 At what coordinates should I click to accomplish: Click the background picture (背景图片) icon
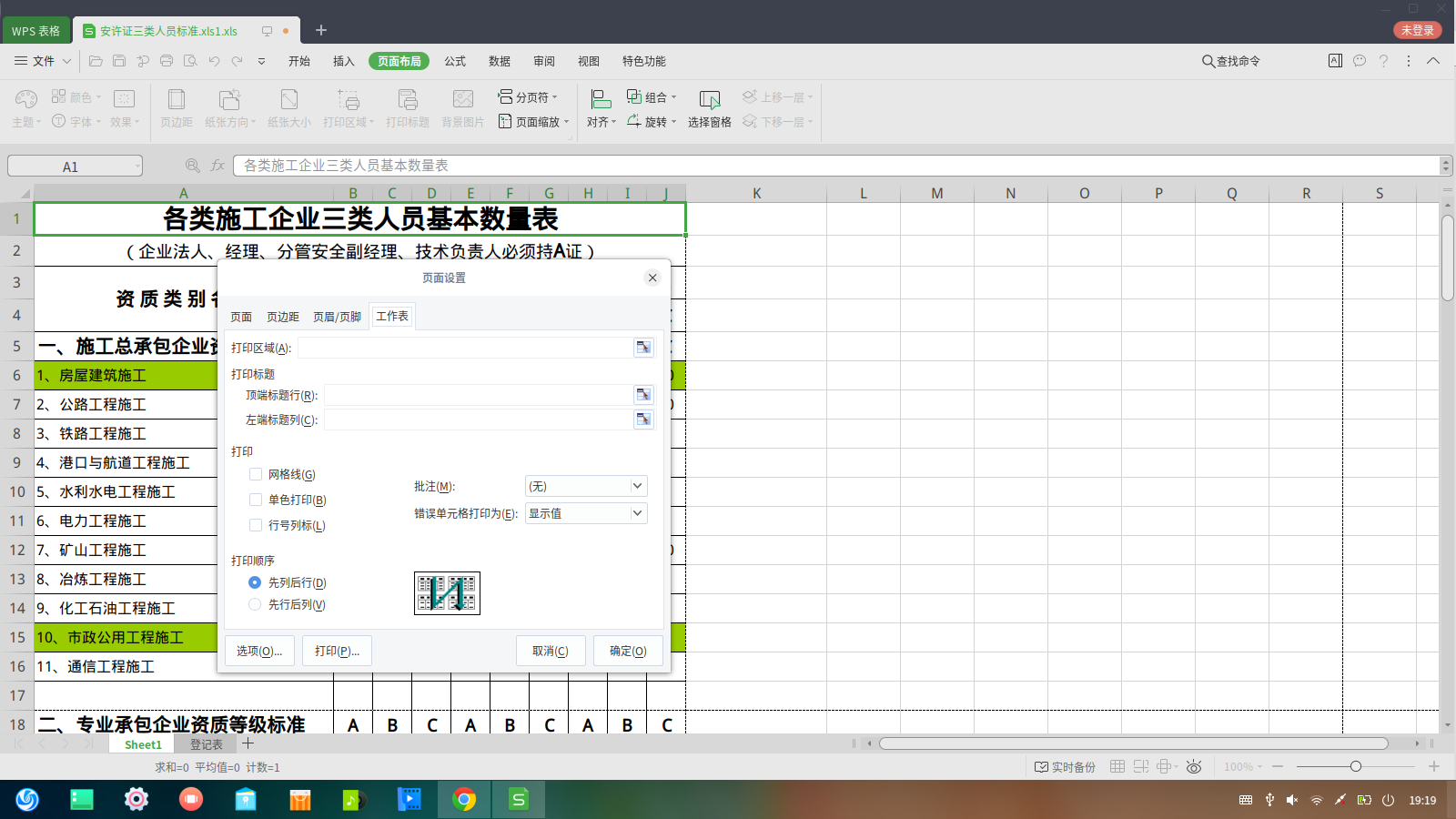point(463,99)
